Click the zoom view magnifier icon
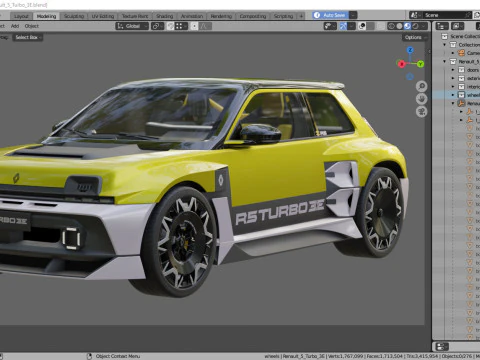The width and height of the screenshot is (480, 360). 422,86
